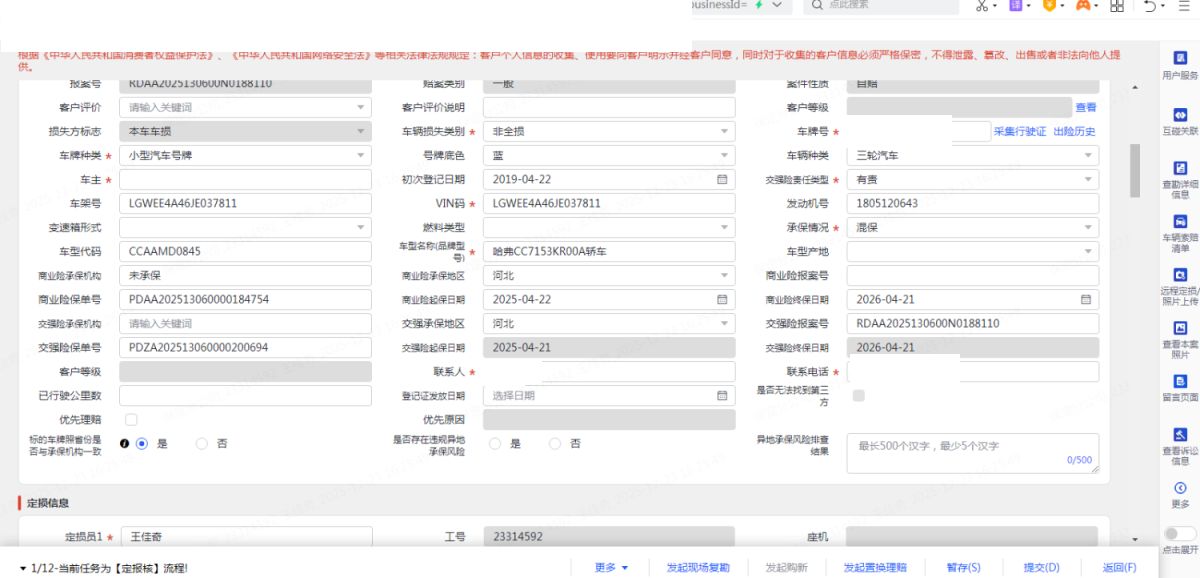Viewport: 1200px width, 578px height.
Task: Click the 发起现场复勘 bottom bar item
Action: click(x=698, y=568)
